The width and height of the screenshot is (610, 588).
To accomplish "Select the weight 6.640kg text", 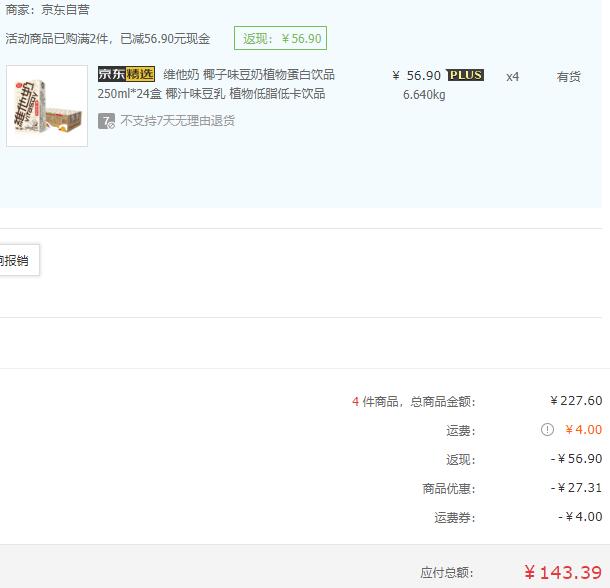I will click(424, 95).
